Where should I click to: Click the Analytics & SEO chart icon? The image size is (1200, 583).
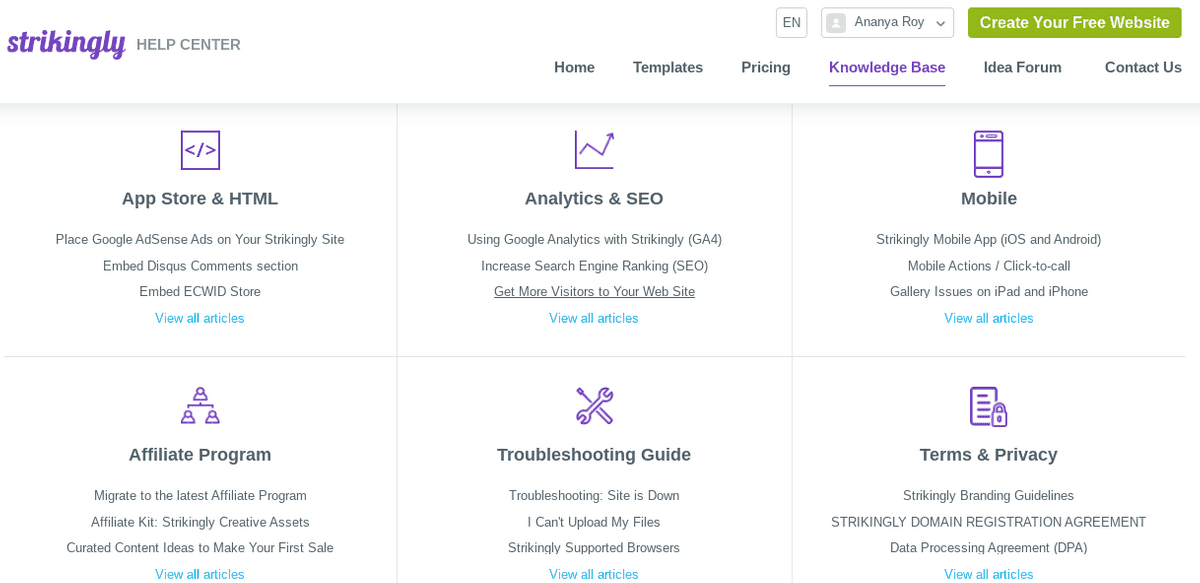[594, 150]
